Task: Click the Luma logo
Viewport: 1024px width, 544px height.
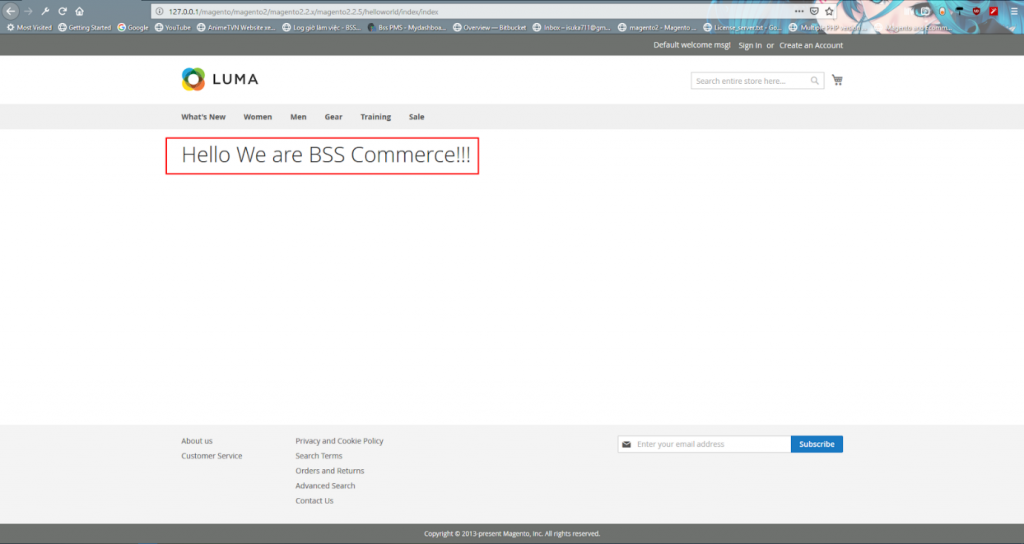Action: [x=220, y=79]
